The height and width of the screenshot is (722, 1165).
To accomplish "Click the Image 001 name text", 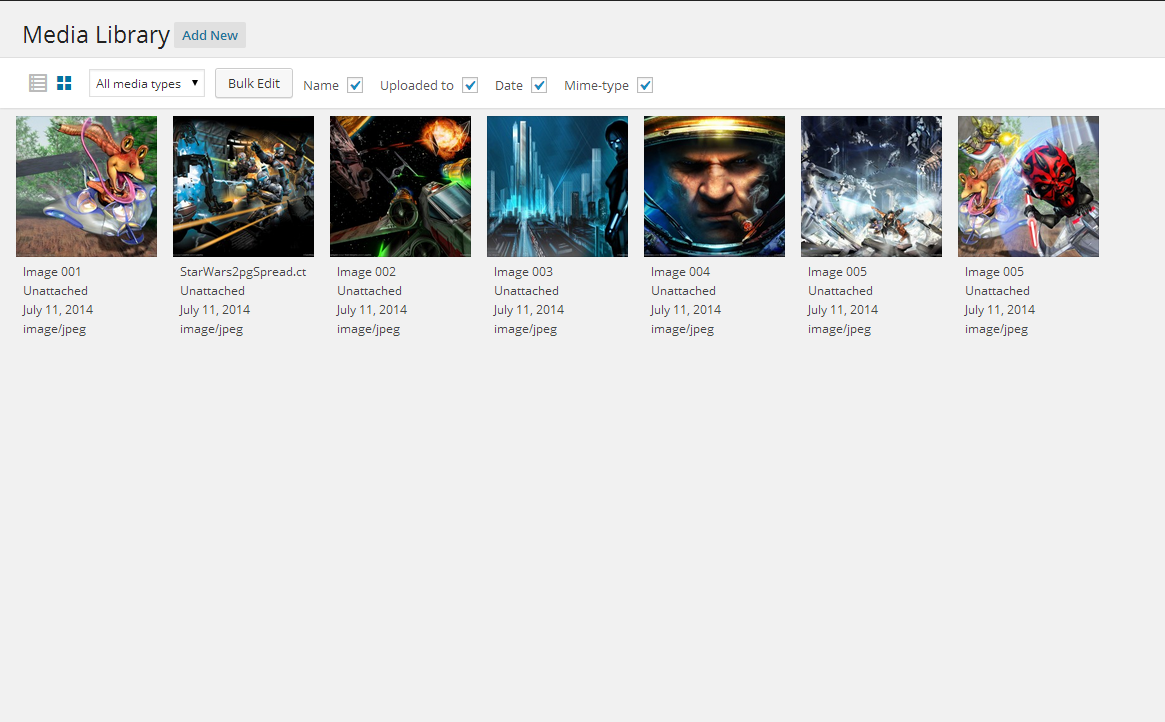I will [52, 272].
